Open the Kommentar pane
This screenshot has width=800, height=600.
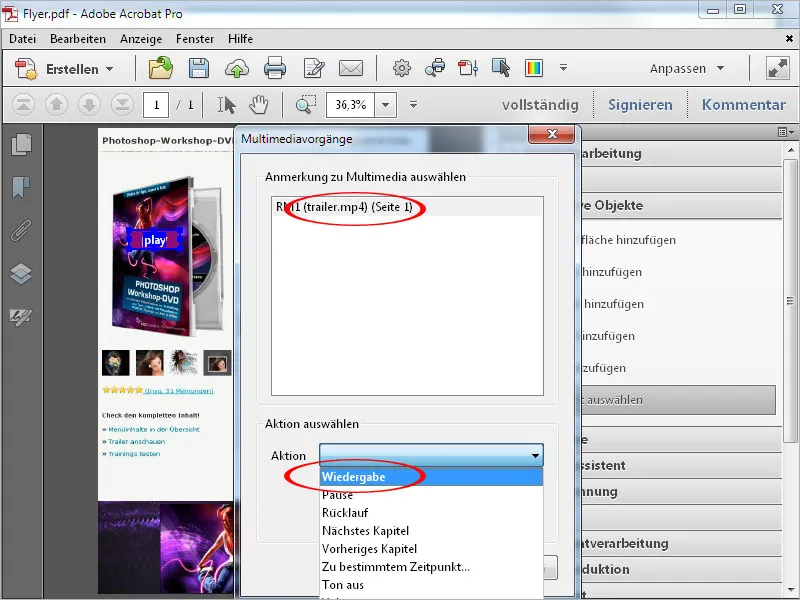pyautogui.click(x=743, y=105)
